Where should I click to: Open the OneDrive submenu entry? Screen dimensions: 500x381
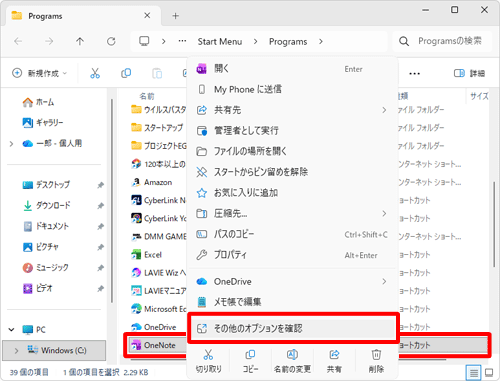tap(293, 281)
